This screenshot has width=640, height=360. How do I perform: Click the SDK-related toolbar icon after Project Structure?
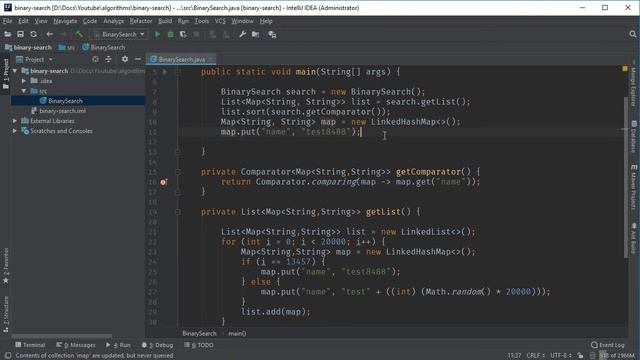(x=272, y=34)
